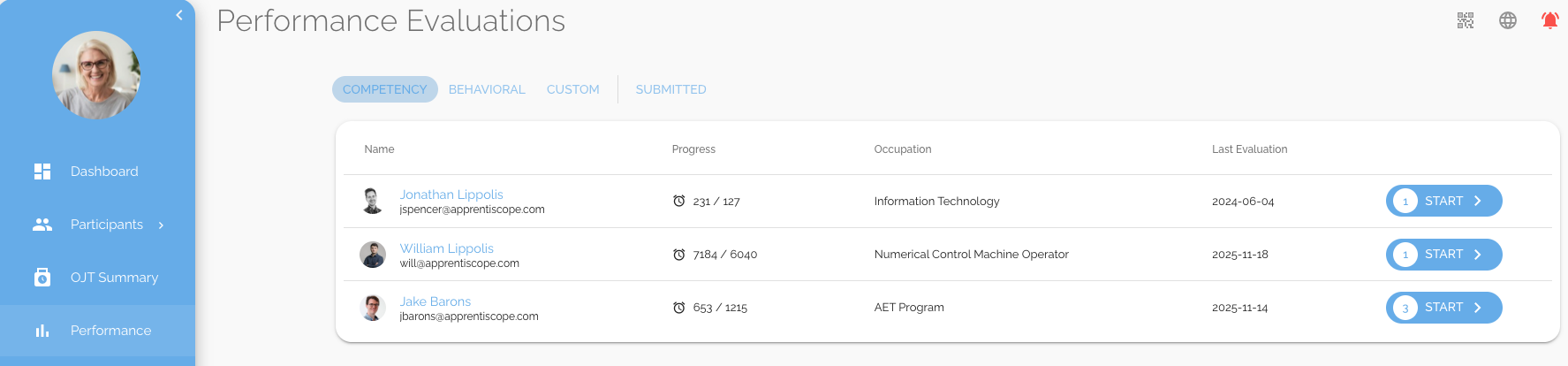Switch to the Behavioral tab
Screen dimensions: 1568x366
click(487, 89)
